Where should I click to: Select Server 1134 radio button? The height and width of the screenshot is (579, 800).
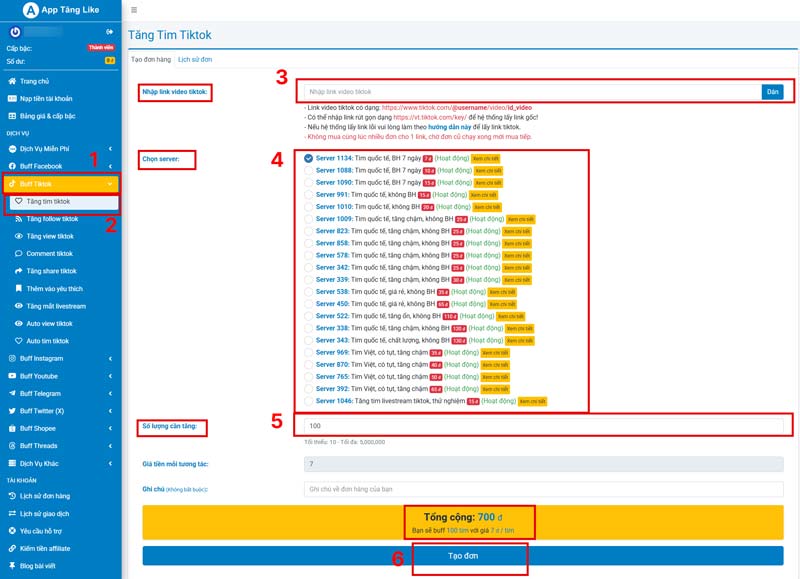click(x=308, y=158)
